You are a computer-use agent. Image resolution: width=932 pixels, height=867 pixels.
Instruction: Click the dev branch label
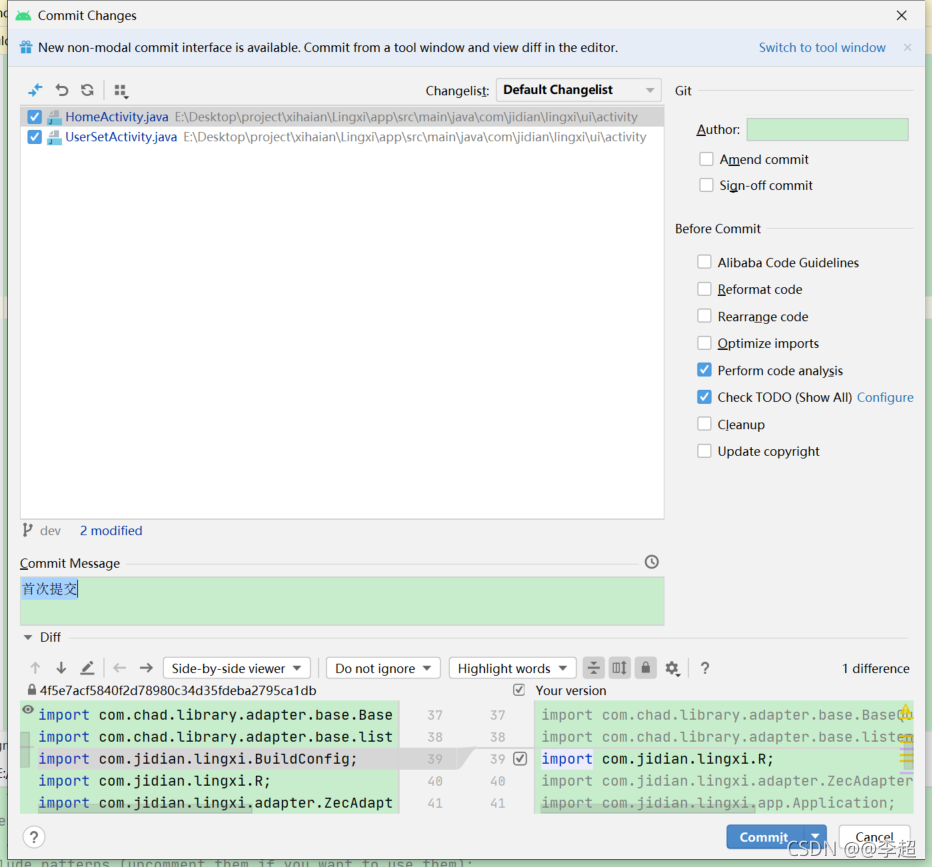coord(50,531)
